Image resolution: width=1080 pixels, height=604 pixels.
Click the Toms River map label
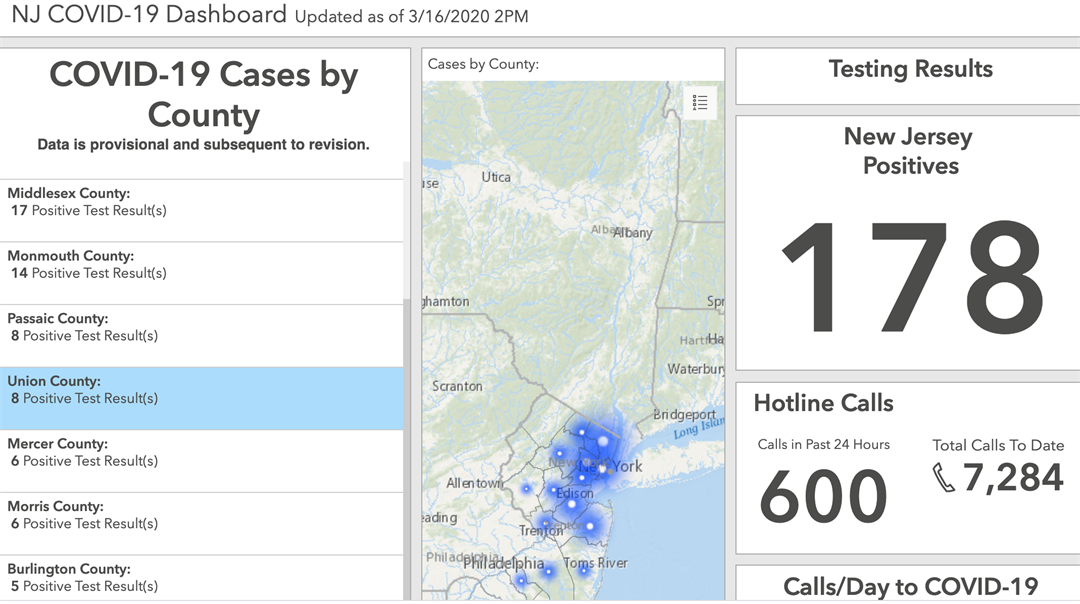[595, 563]
